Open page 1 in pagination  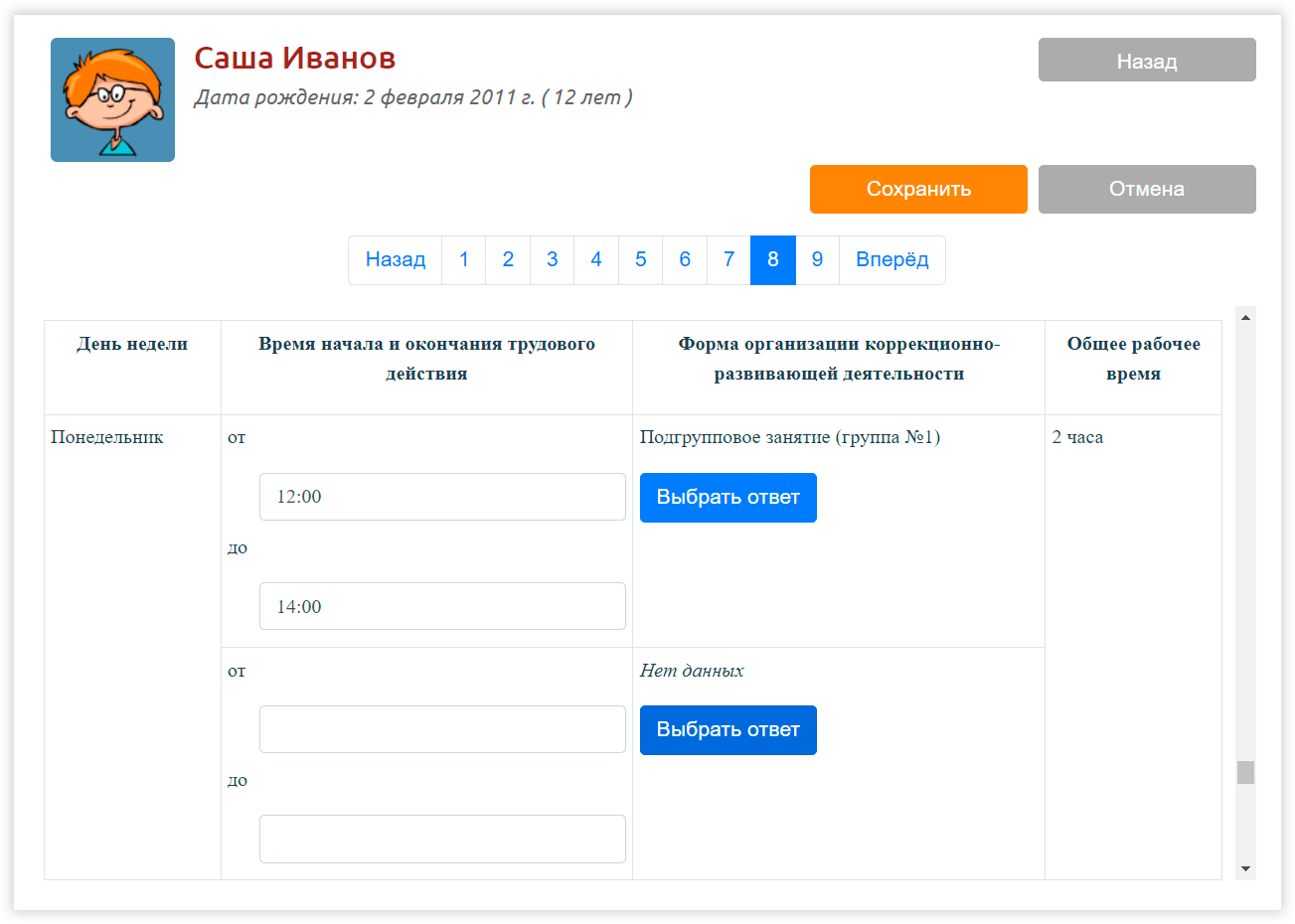(x=463, y=260)
